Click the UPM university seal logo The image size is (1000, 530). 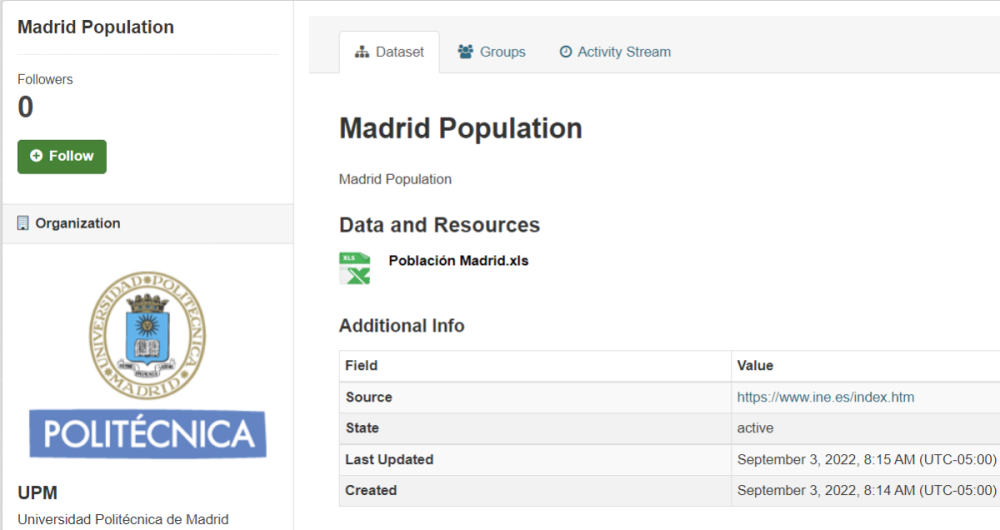[147, 335]
